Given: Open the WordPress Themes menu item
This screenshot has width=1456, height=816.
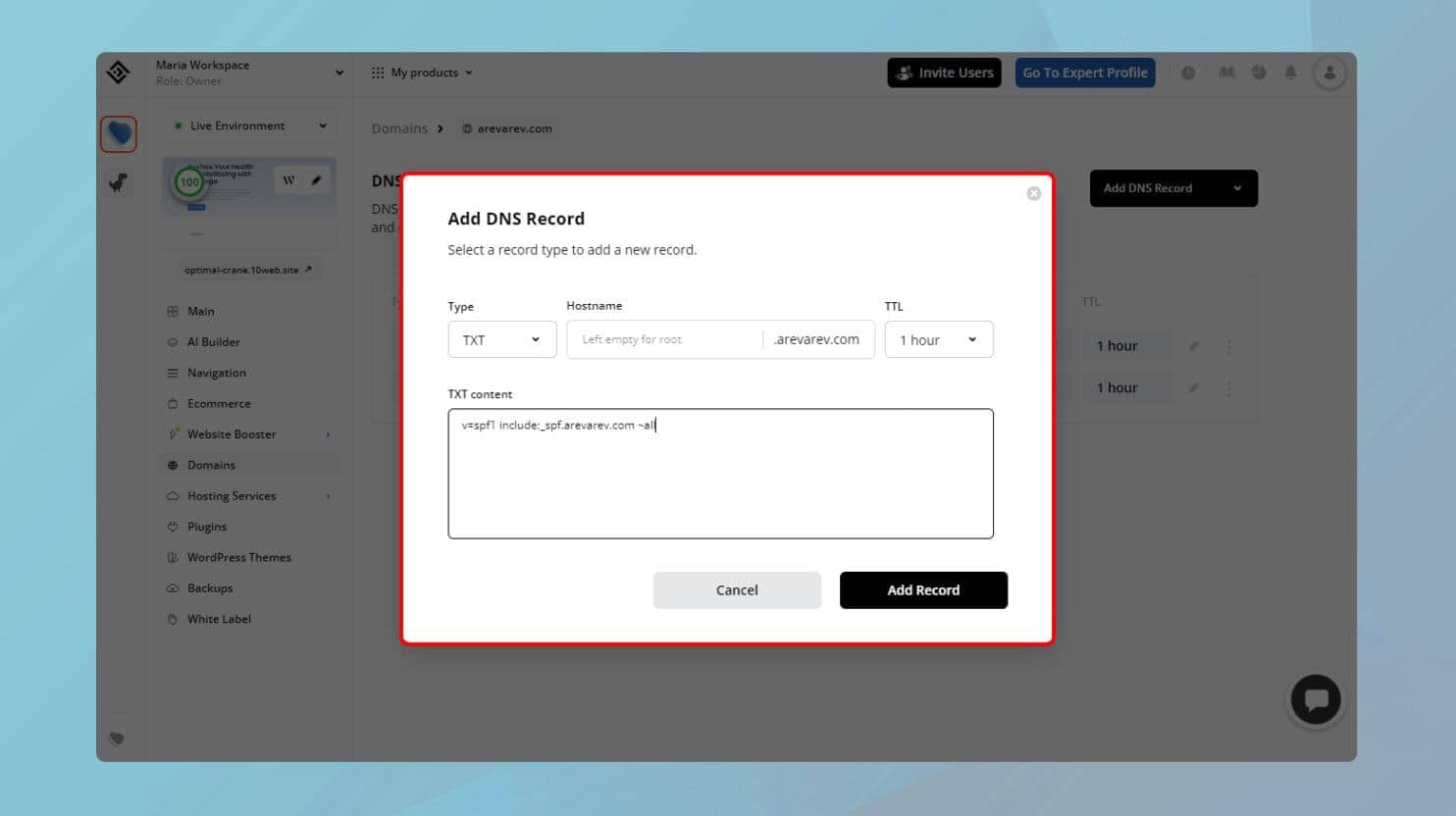Looking at the screenshot, I should (239, 558).
